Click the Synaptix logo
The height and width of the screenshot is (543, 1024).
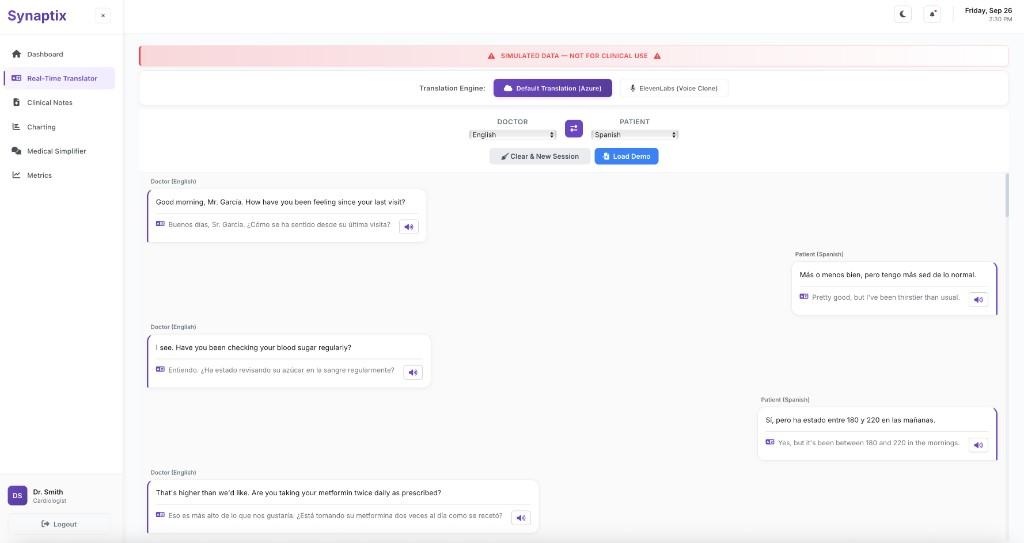point(37,16)
